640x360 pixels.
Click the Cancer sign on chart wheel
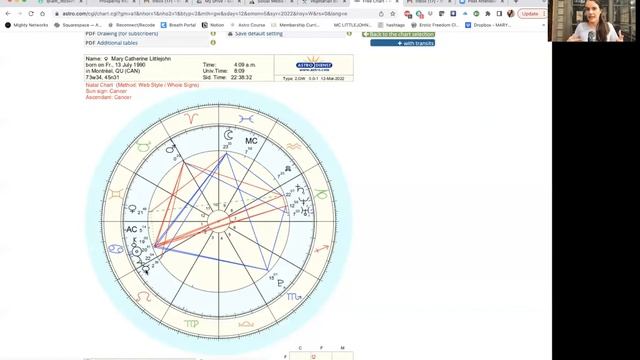pyautogui.click(x=116, y=249)
